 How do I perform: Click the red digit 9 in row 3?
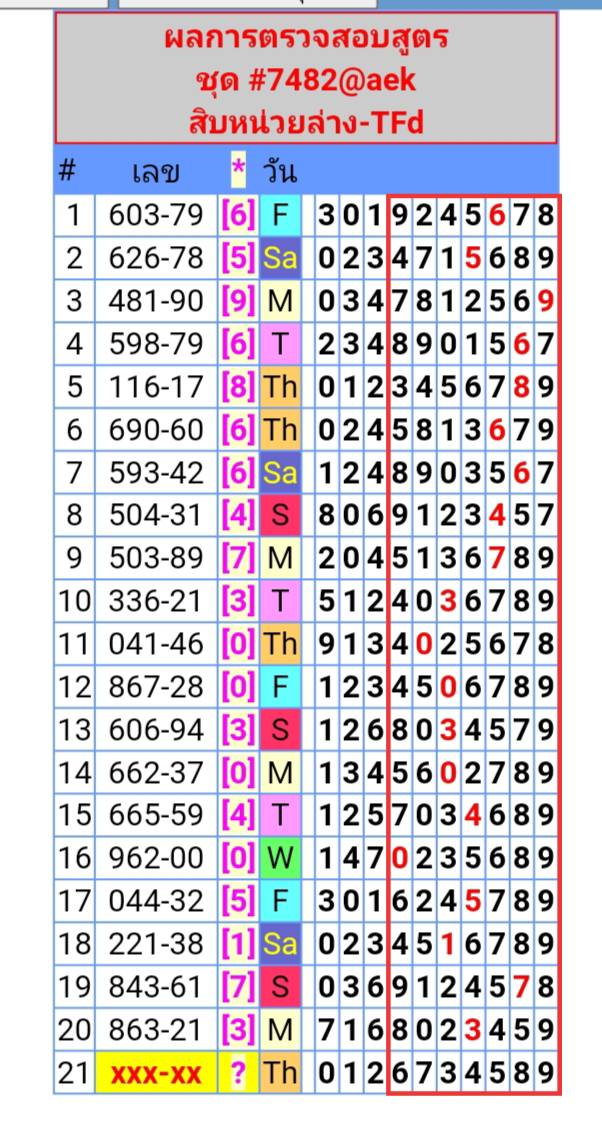coord(545,300)
